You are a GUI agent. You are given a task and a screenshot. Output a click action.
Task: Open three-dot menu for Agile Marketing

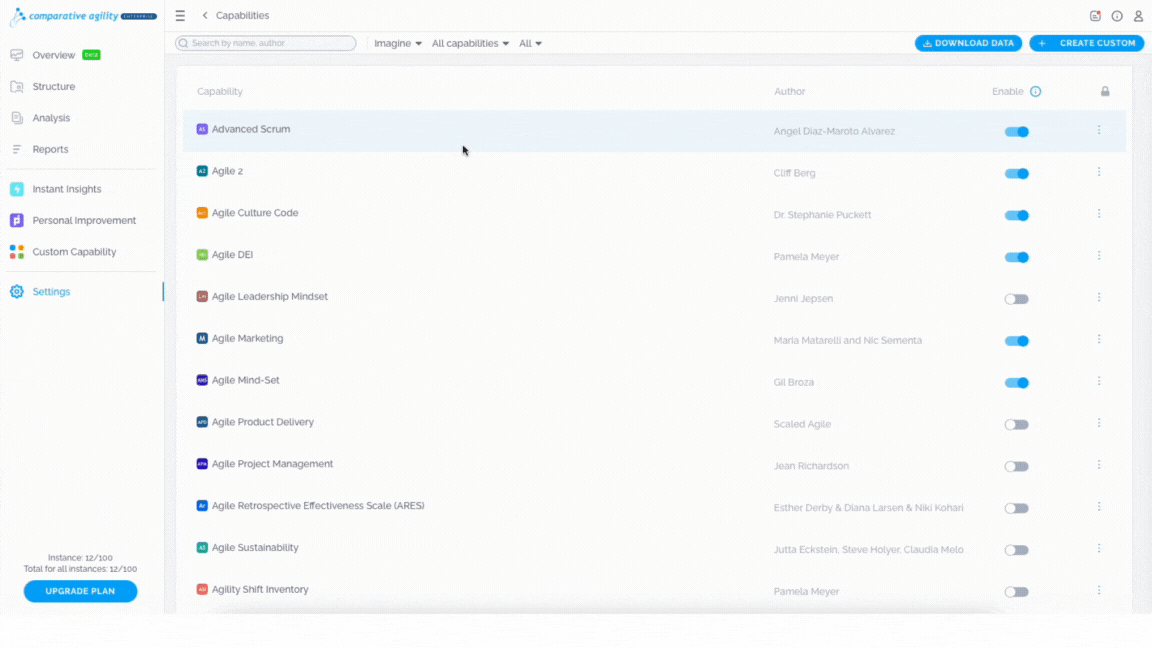[1099, 339]
